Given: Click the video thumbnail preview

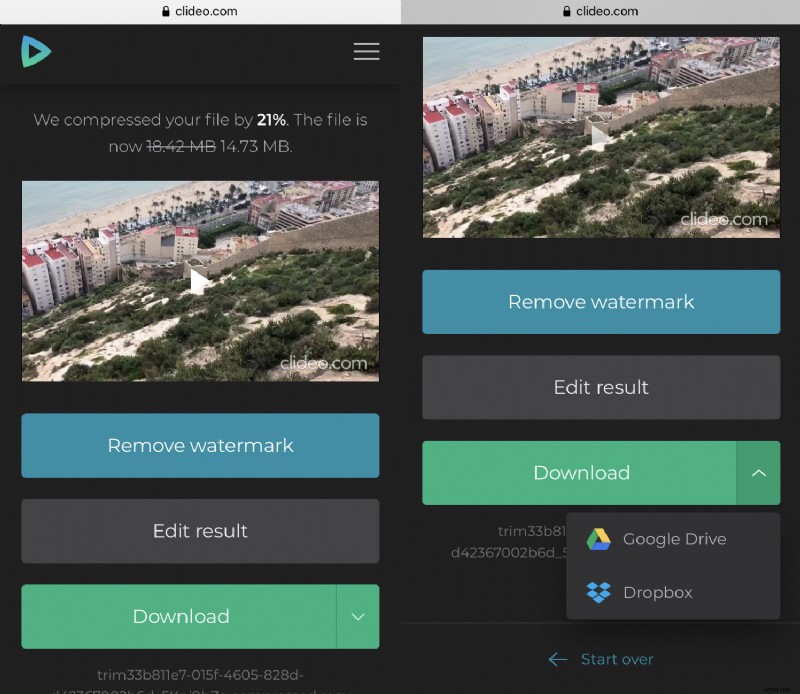Looking at the screenshot, I should coord(200,281).
